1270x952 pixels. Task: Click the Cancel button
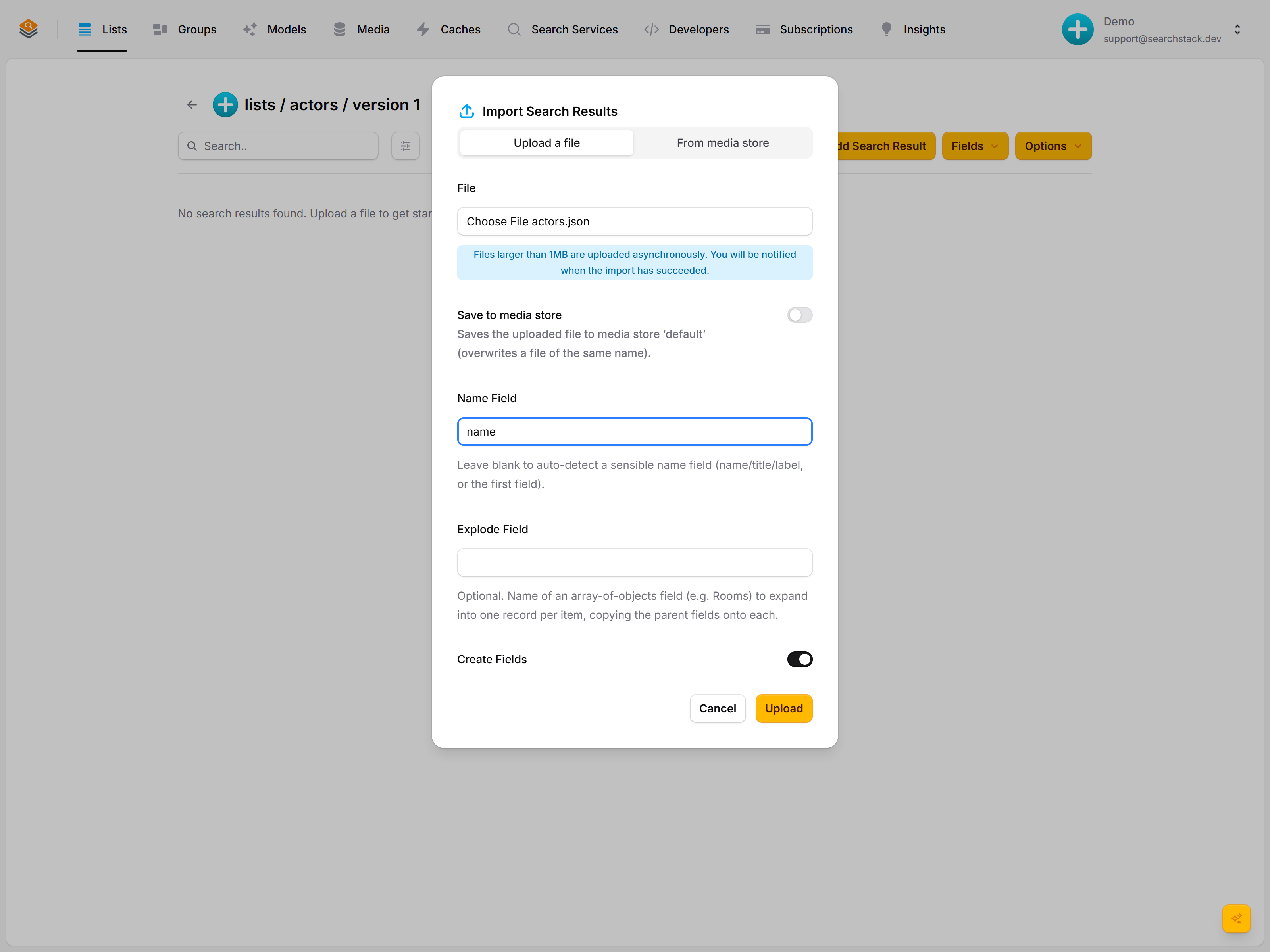[717, 708]
